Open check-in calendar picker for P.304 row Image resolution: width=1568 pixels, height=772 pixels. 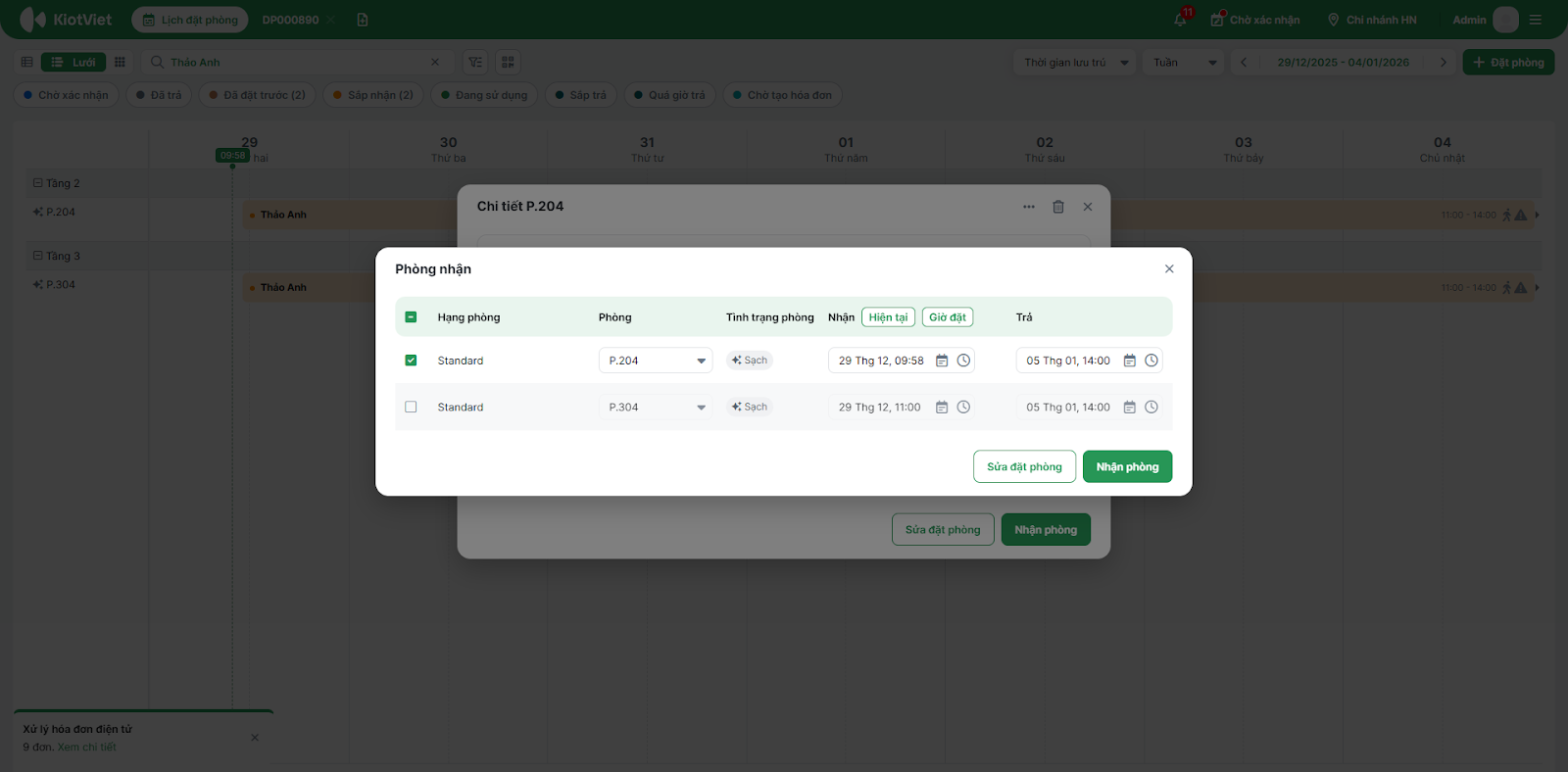(x=942, y=408)
